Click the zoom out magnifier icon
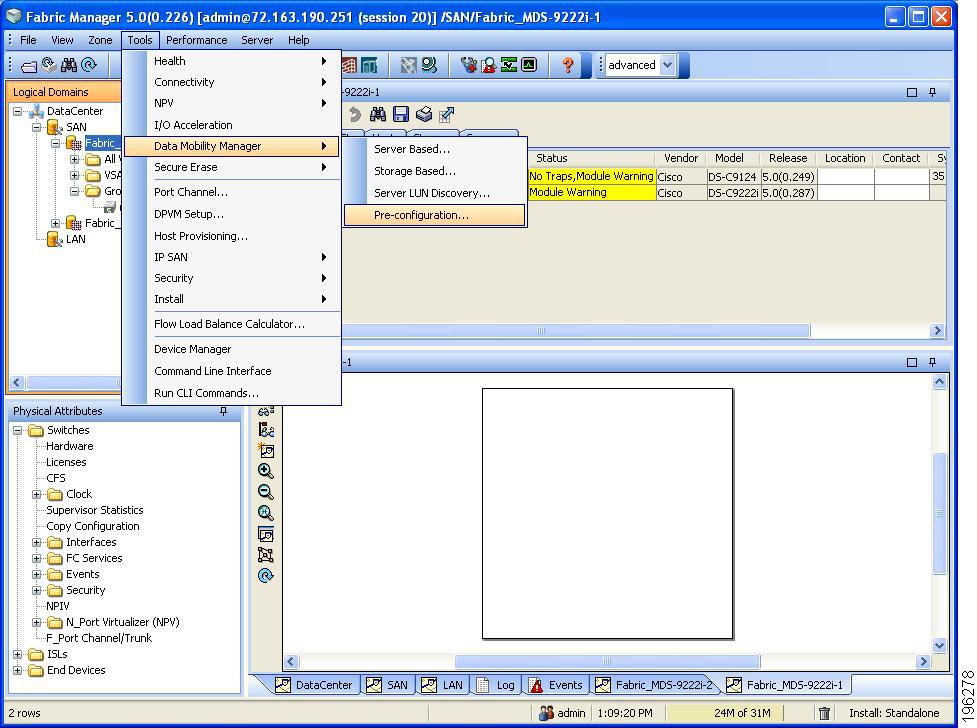Image resolution: width=977 pixels, height=728 pixels. (265, 492)
